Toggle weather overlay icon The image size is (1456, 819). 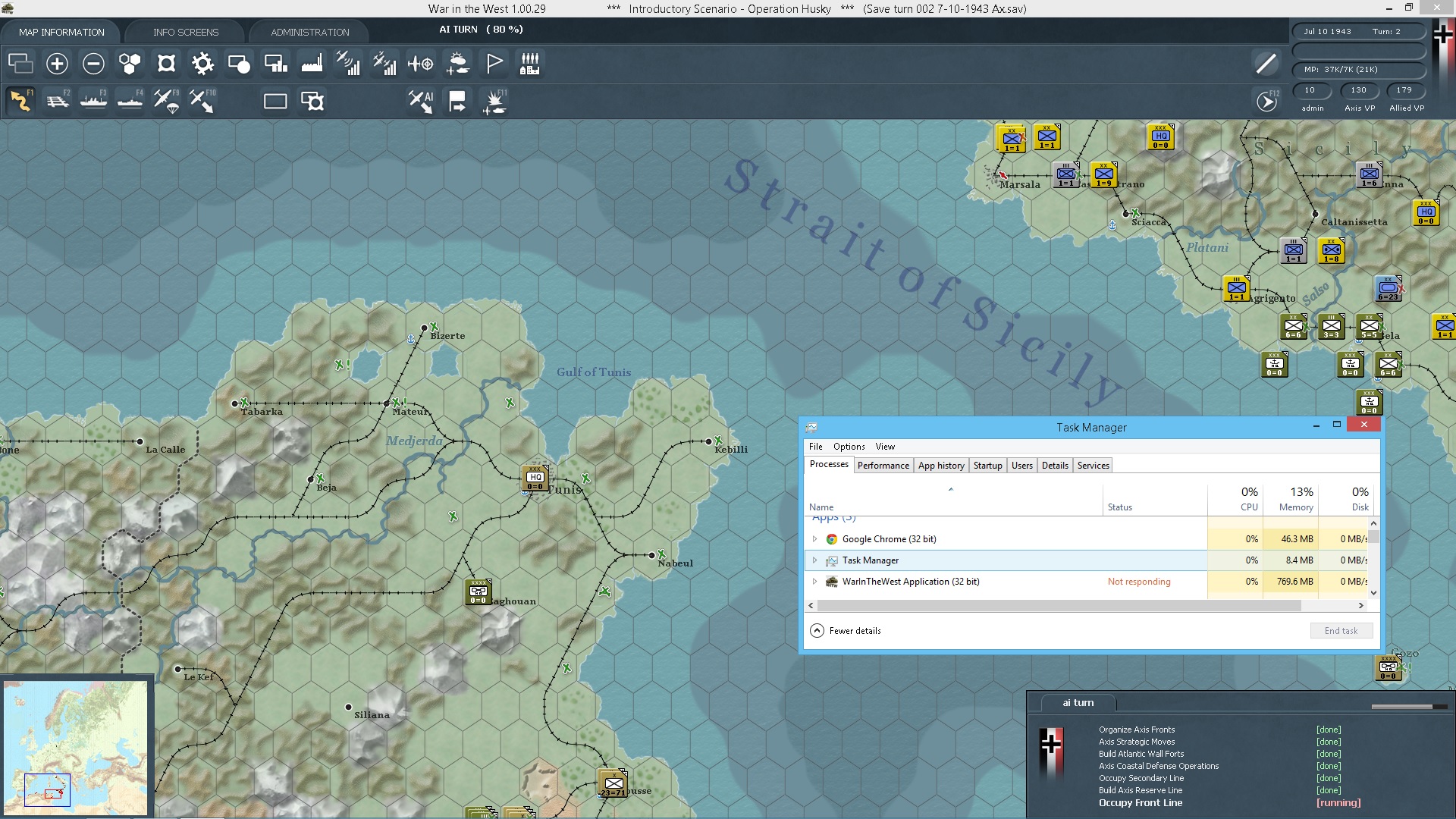point(457,64)
